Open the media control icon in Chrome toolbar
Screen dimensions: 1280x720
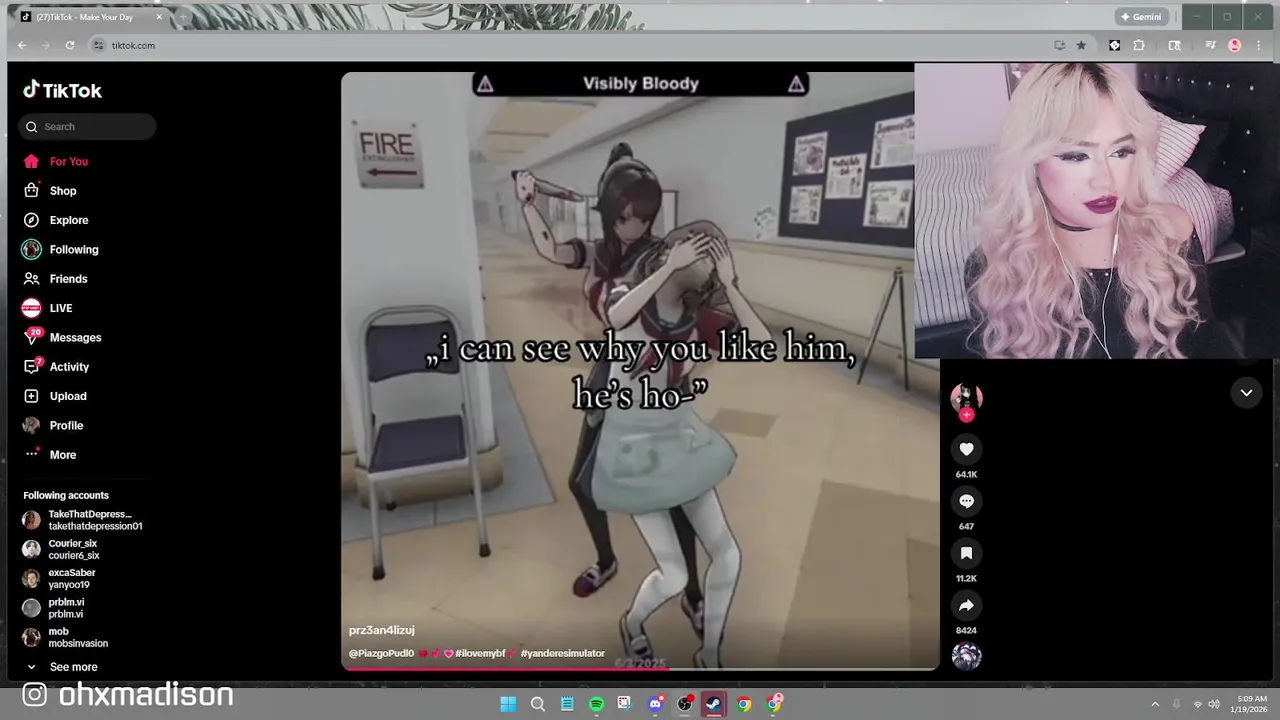[x=1210, y=45]
